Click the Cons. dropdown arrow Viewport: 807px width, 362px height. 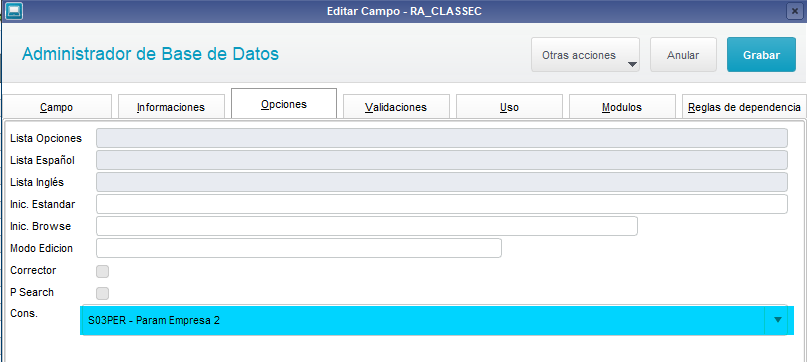coord(778,320)
